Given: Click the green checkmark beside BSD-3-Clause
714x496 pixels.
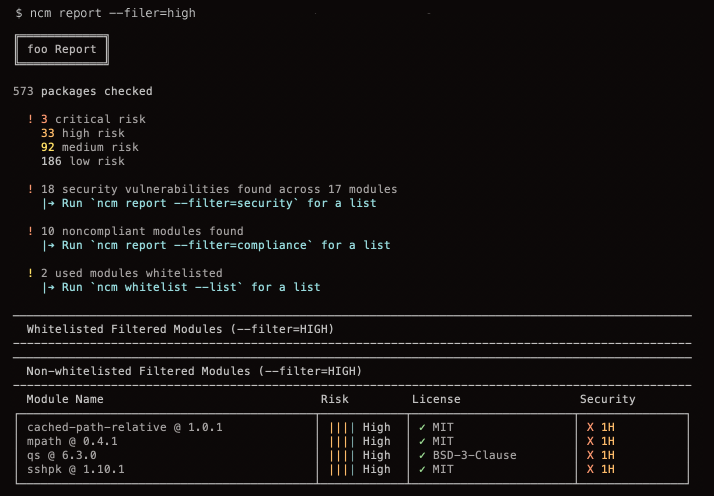Looking at the screenshot, I should [x=422, y=455].
